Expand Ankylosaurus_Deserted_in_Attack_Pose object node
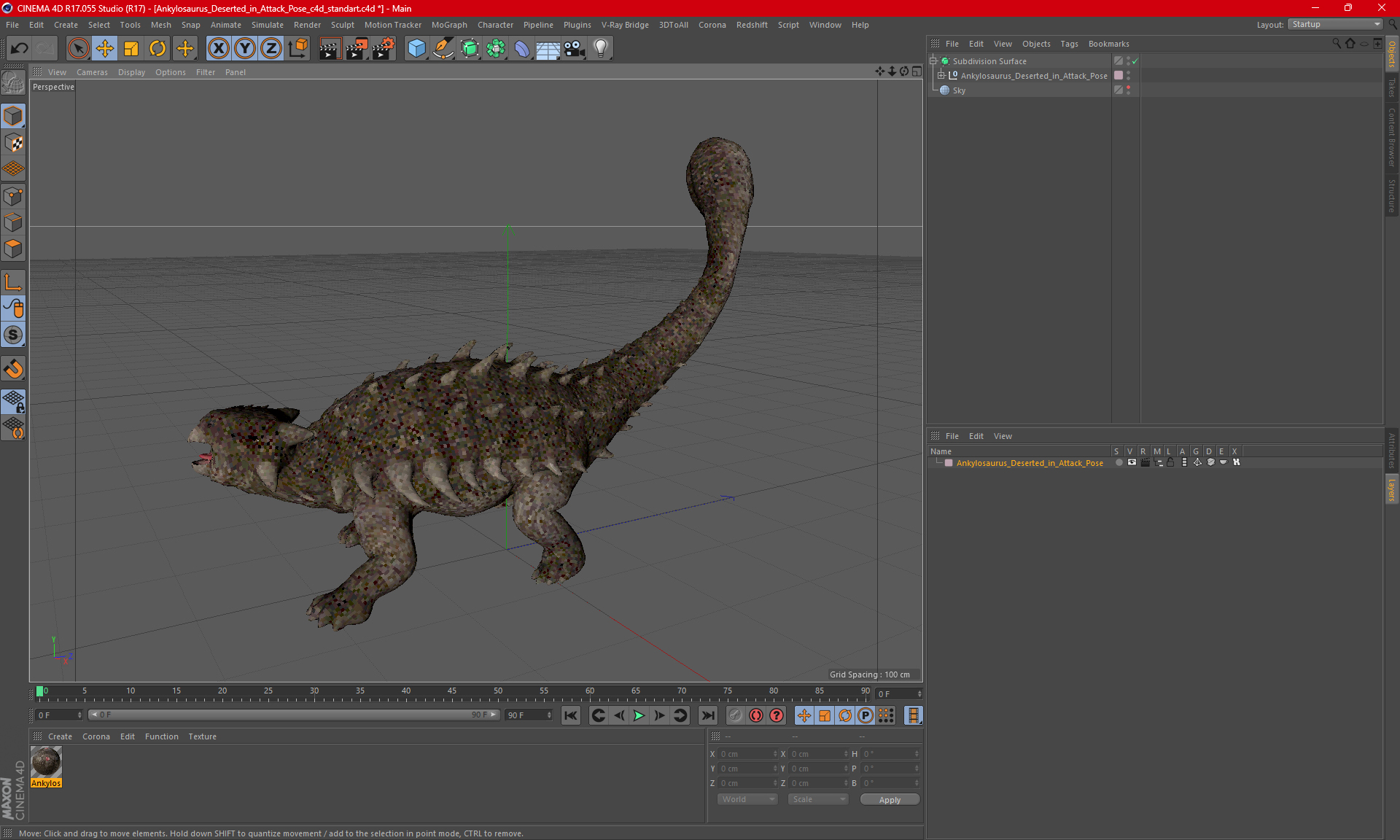Image resolution: width=1400 pixels, height=840 pixels. [941, 76]
